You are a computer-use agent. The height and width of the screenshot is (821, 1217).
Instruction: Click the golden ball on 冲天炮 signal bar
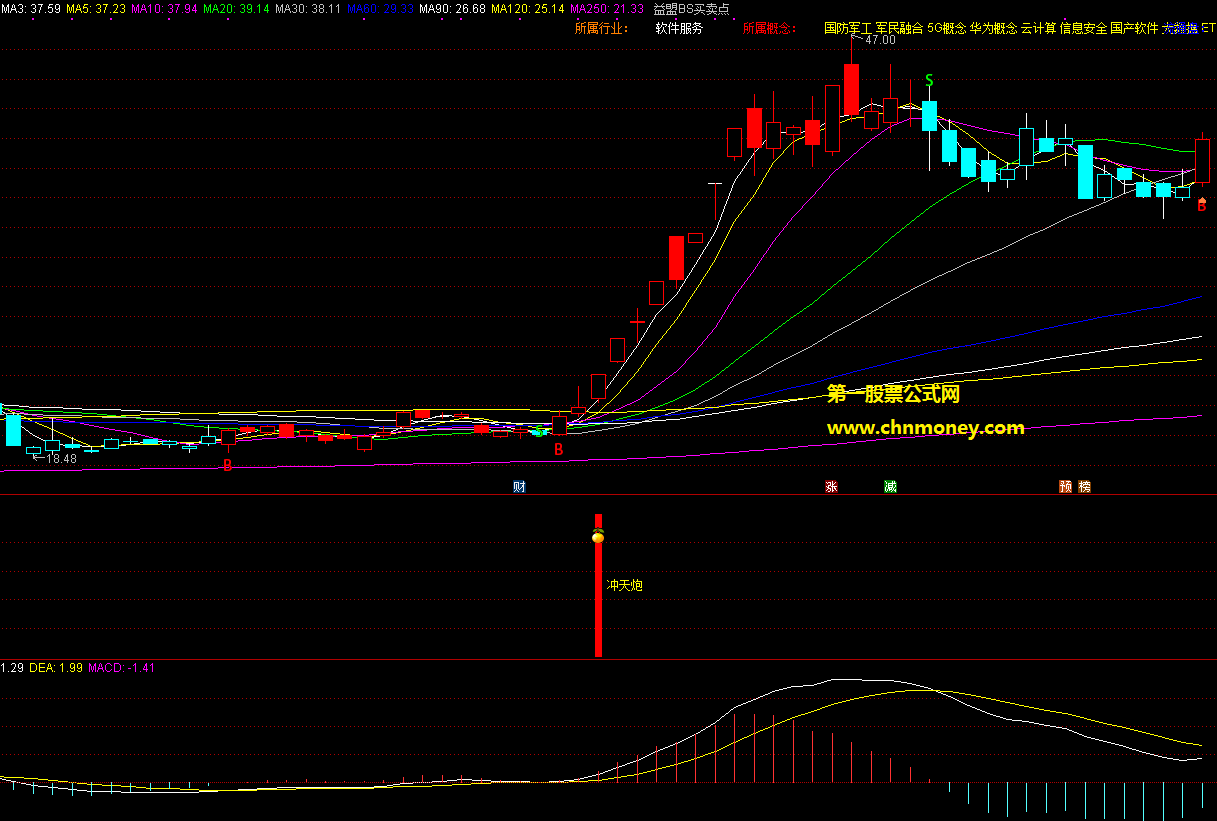click(598, 537)
